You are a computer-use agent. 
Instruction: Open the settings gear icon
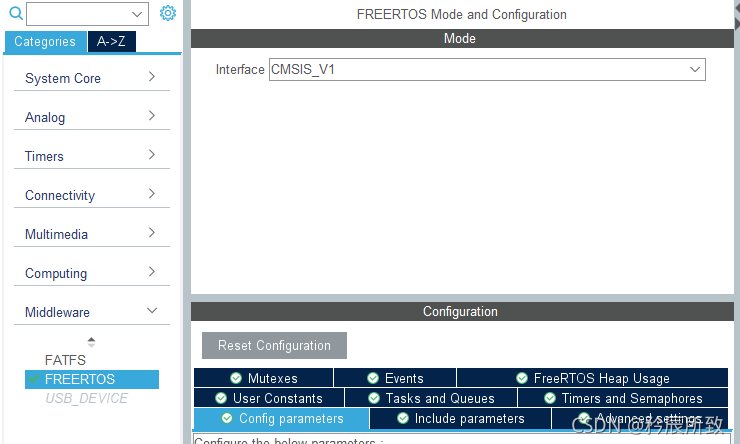click(x=168, y=13)
